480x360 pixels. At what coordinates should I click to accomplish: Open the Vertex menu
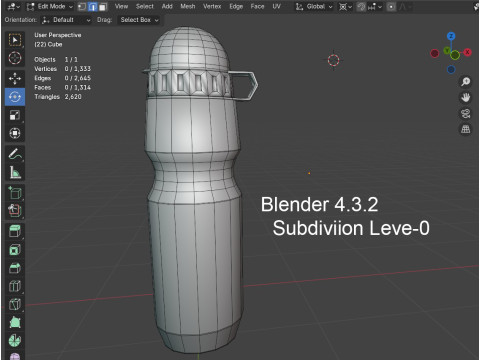212,6
